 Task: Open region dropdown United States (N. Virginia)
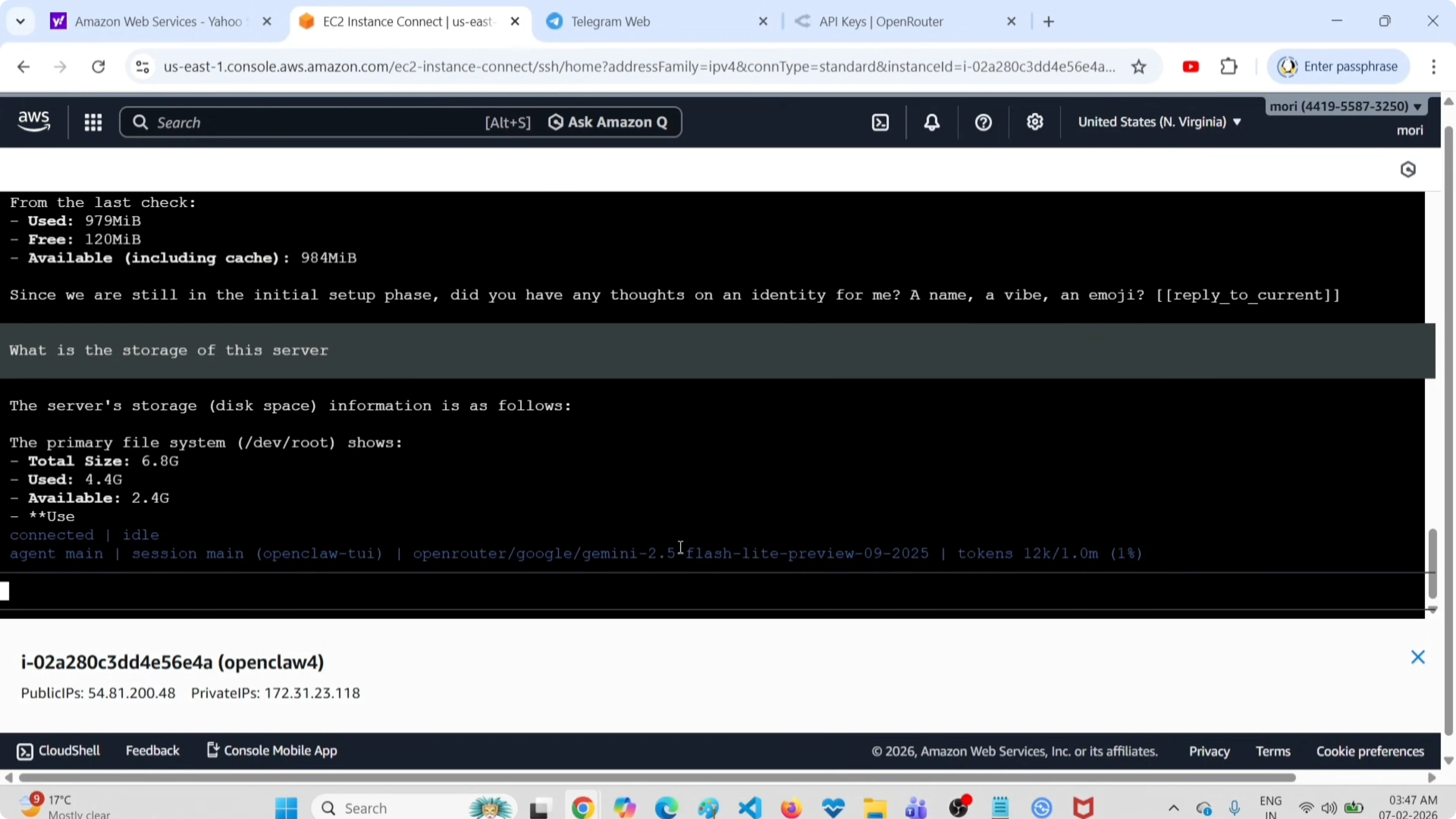(1160, 121)
